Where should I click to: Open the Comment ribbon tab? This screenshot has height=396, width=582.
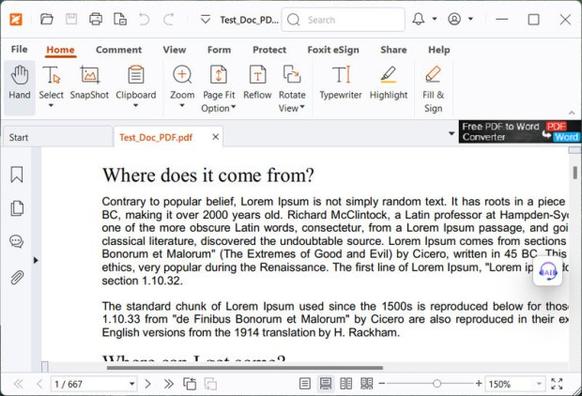pyautogui.click(x=118, y=50)
